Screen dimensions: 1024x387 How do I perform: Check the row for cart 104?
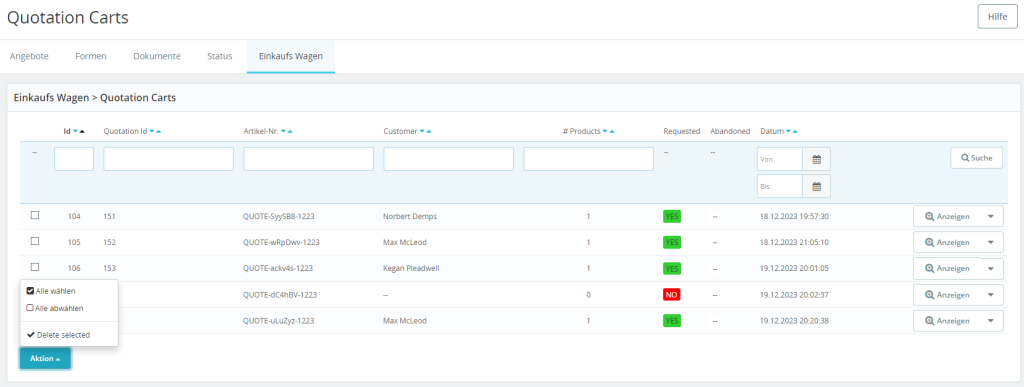(x=35, y=215)
